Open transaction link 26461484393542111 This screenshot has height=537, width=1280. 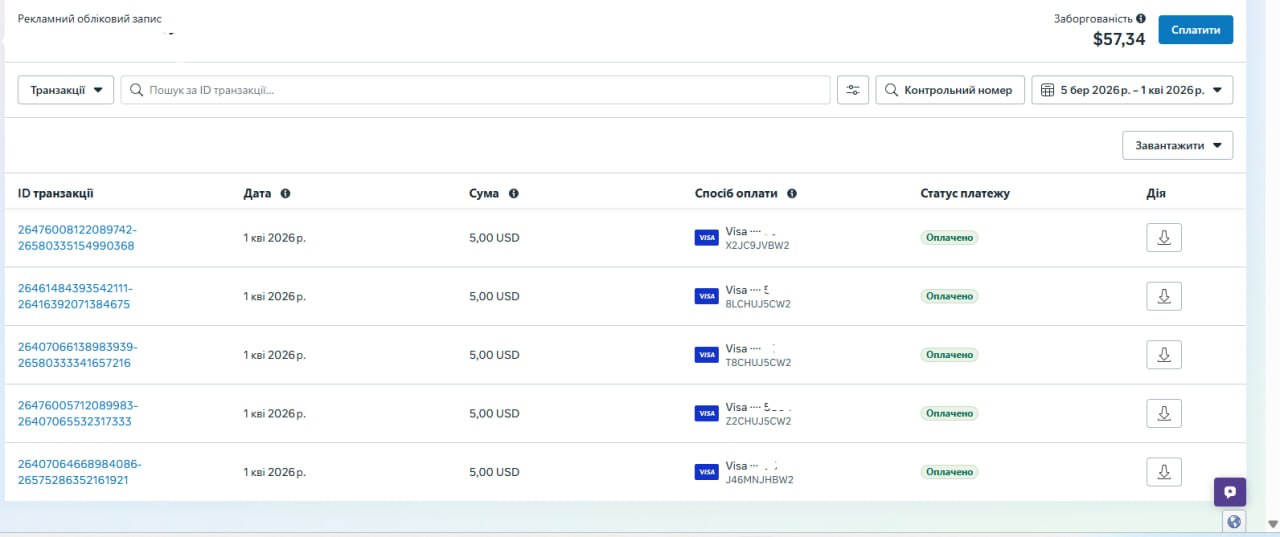pyautogui.click(x=75, y=288)
